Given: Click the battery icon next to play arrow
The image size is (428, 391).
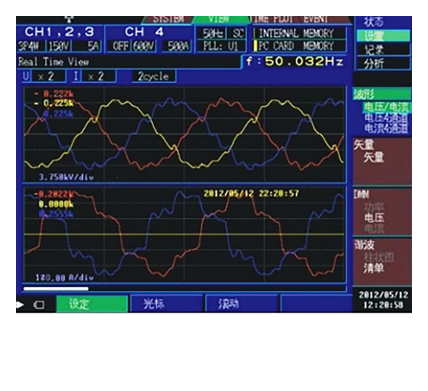Looking at the screenshot, I should pos(39,305).
